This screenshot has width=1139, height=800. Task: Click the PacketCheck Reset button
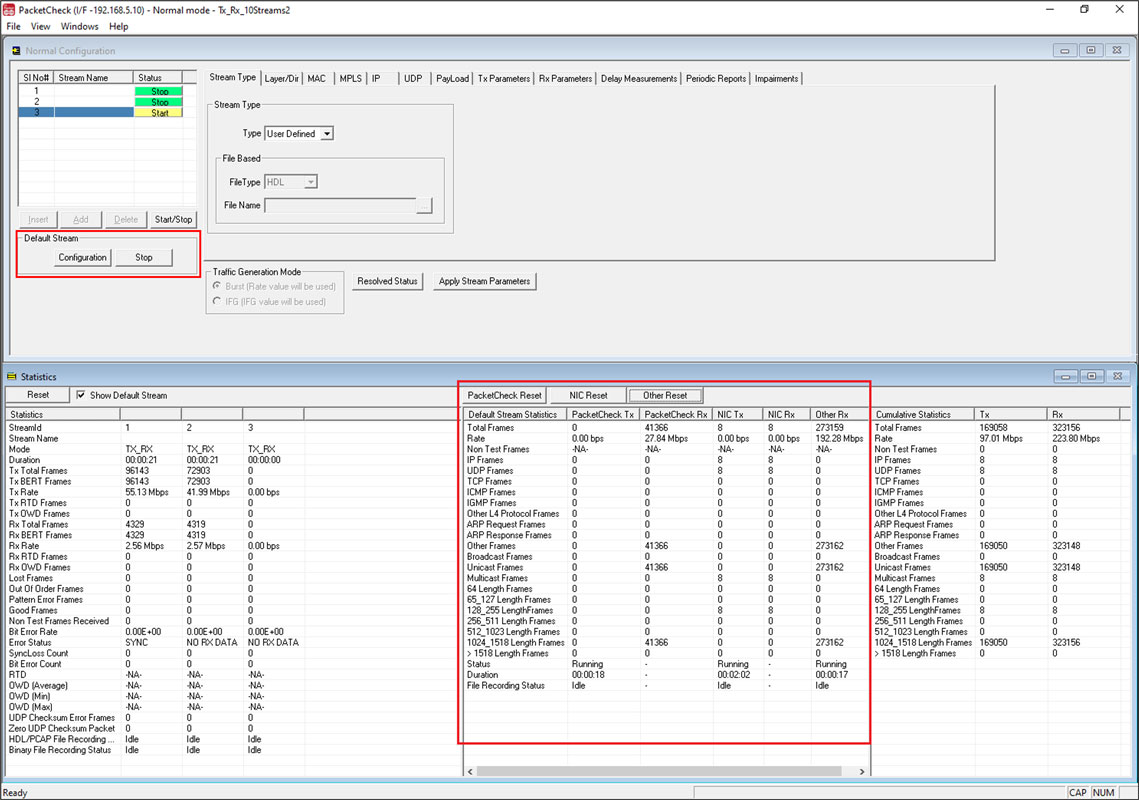pyautogui.click(x=505, y=395)
